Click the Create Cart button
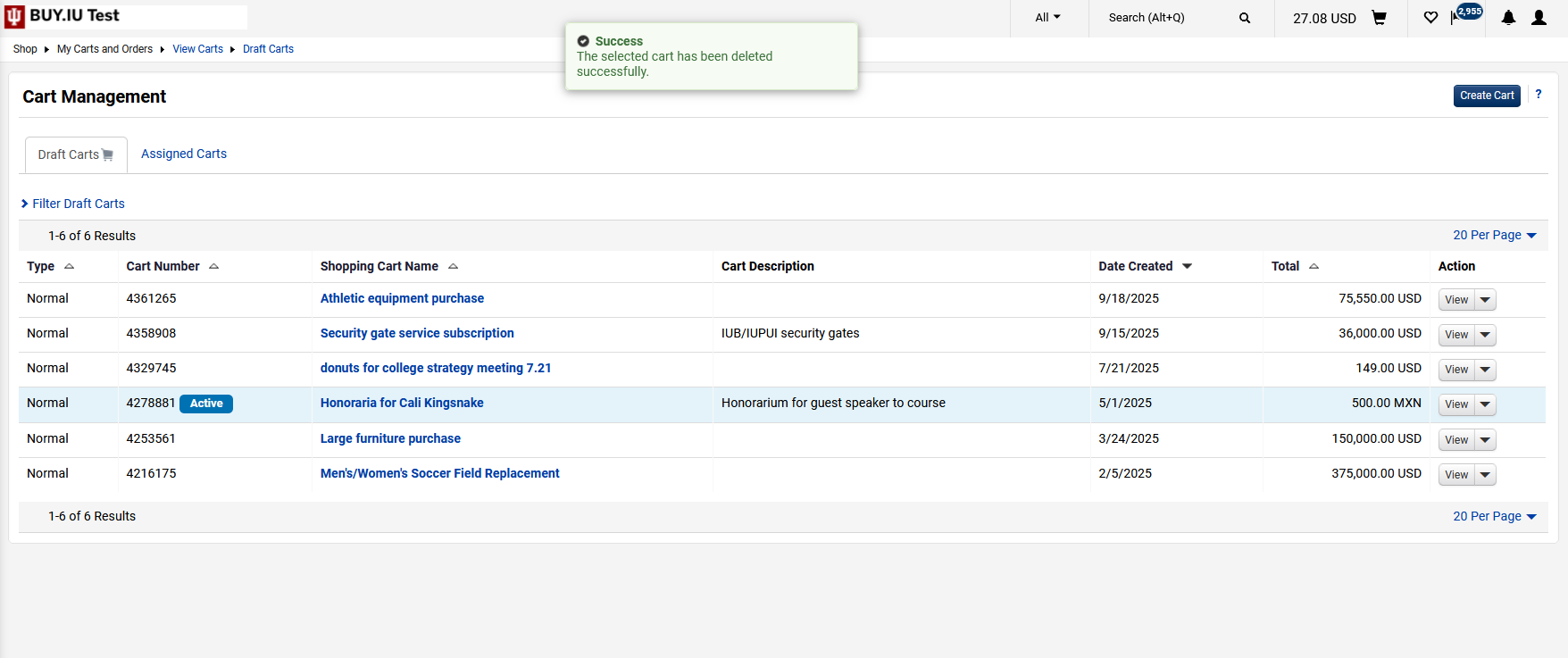Viewport: 1568px width, 658px height. pyautogui.click(x=1486, y=96)
